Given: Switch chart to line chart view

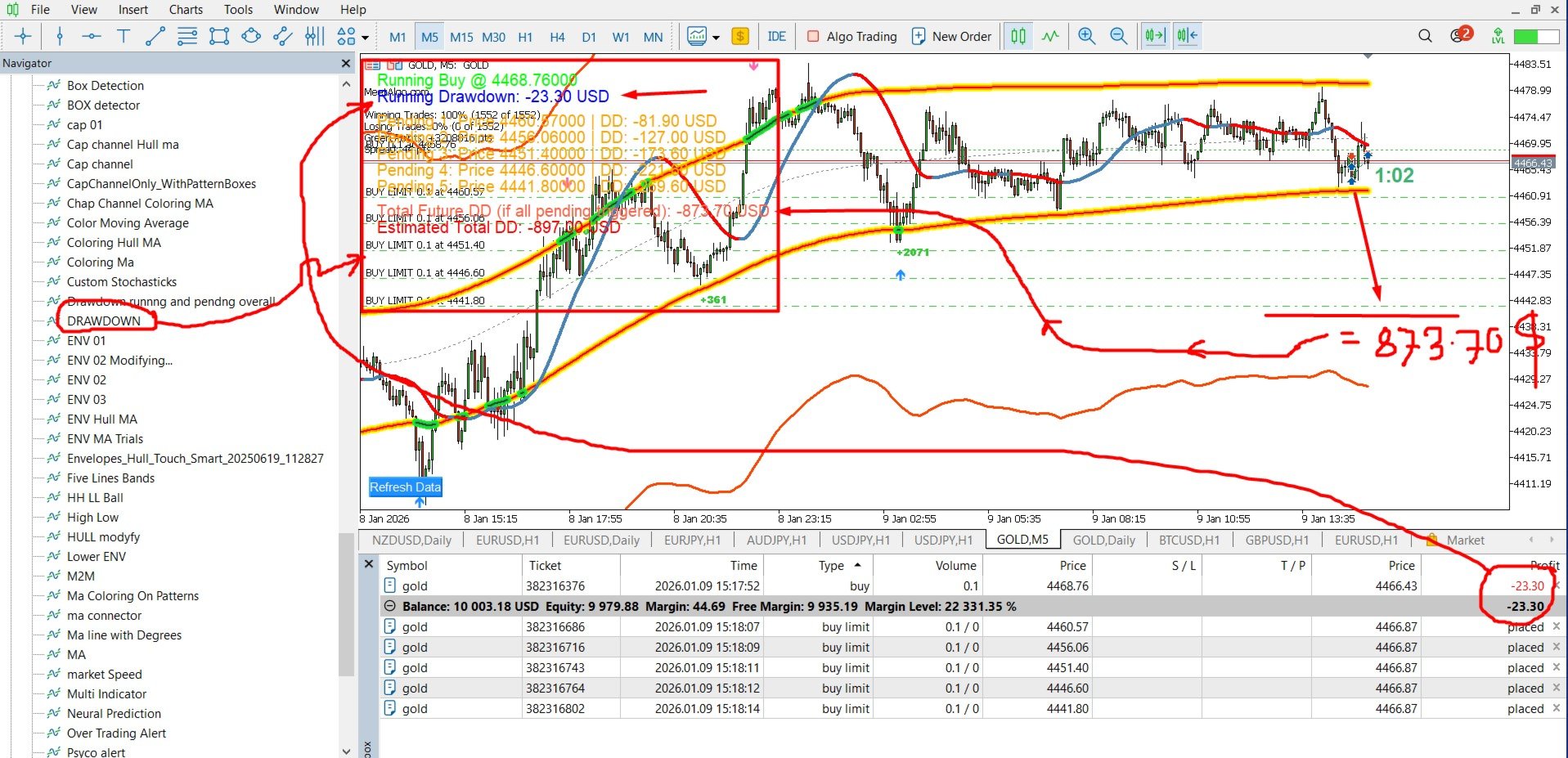Looking at the screenshot, I should 1050,36.
